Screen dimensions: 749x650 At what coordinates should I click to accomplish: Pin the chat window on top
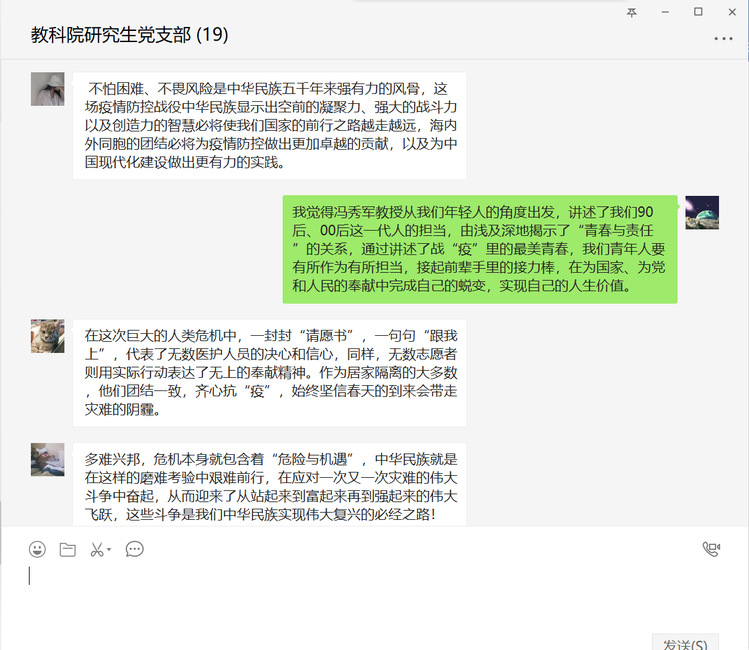(x=631, y=12)
